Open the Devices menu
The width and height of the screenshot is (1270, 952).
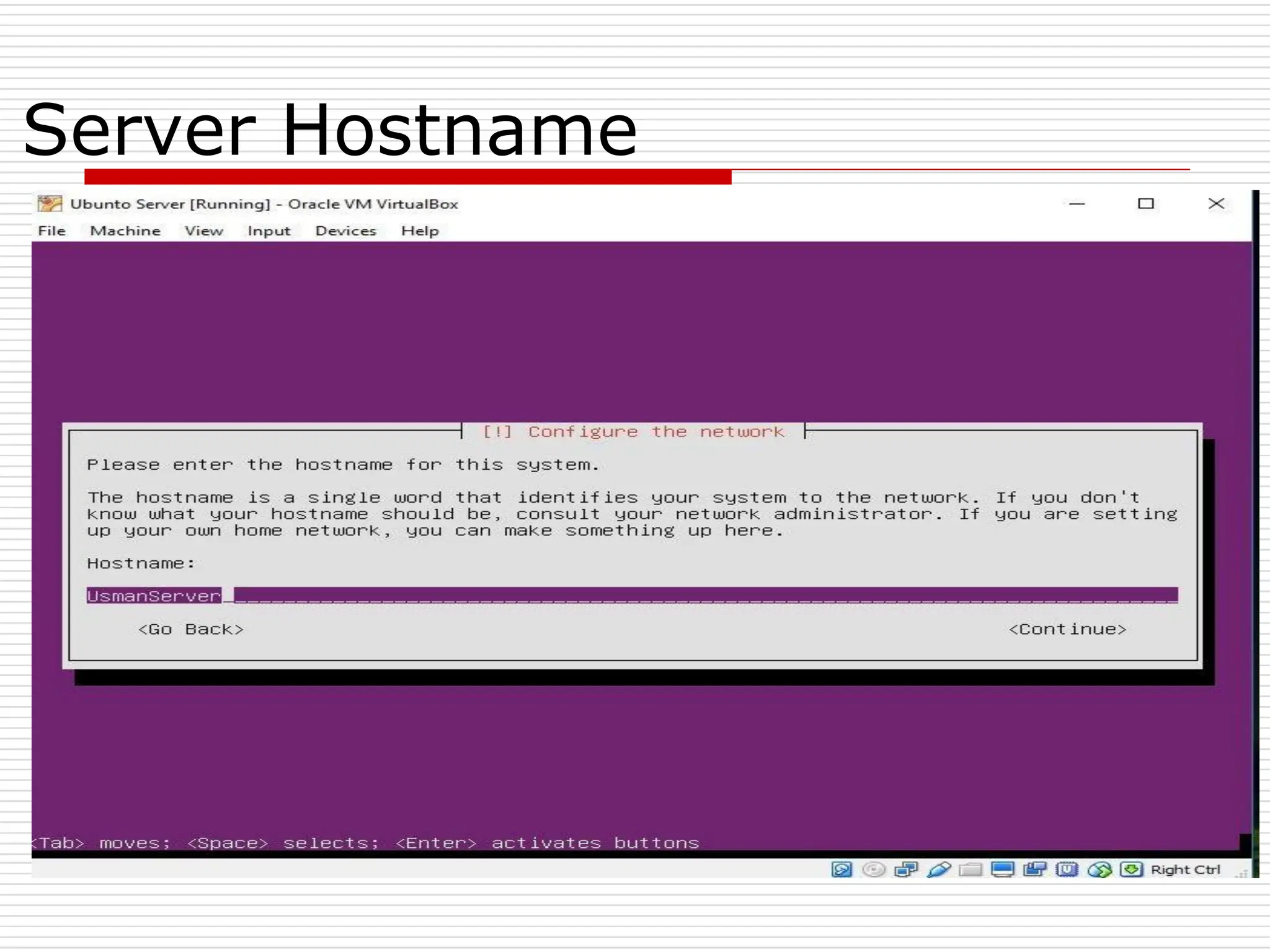click(x=346, y=231)
